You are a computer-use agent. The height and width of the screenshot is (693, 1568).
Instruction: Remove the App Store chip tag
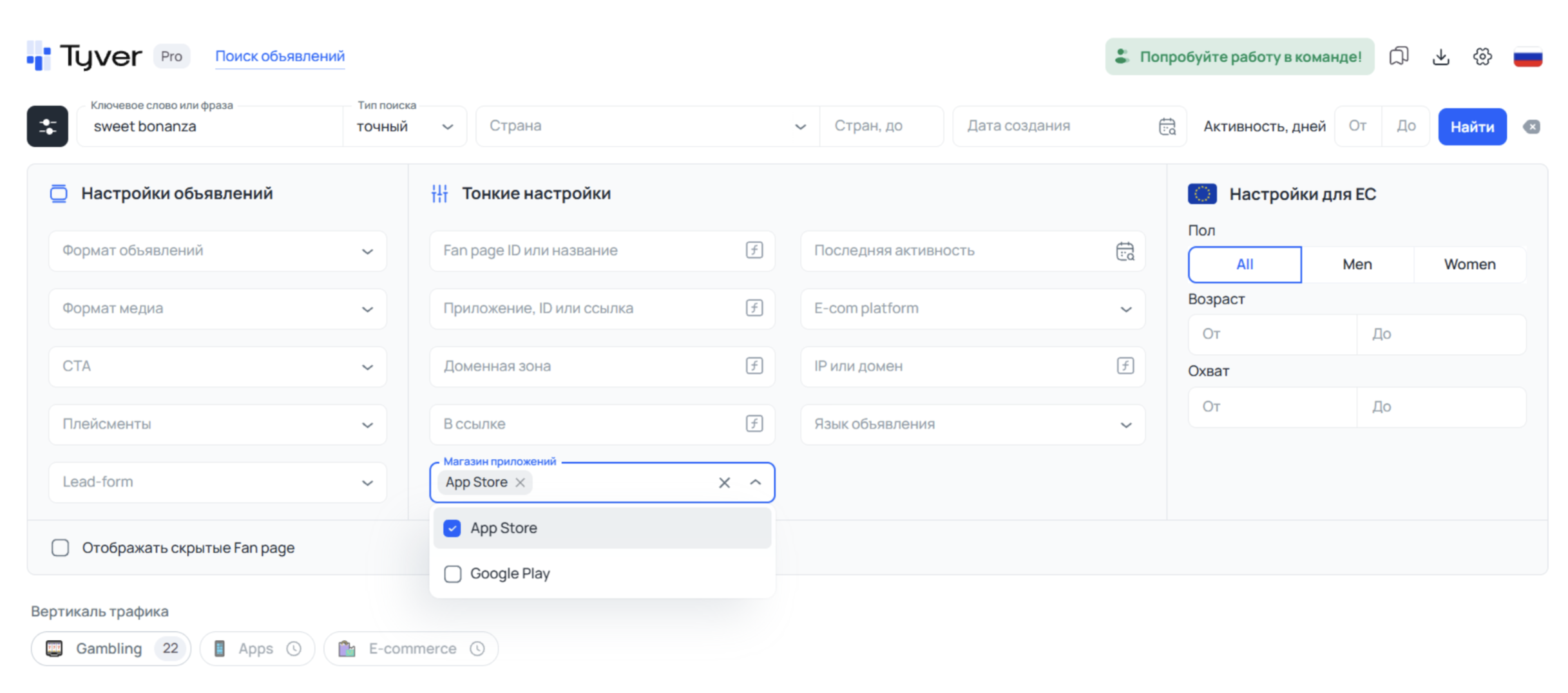click(521, 482)
